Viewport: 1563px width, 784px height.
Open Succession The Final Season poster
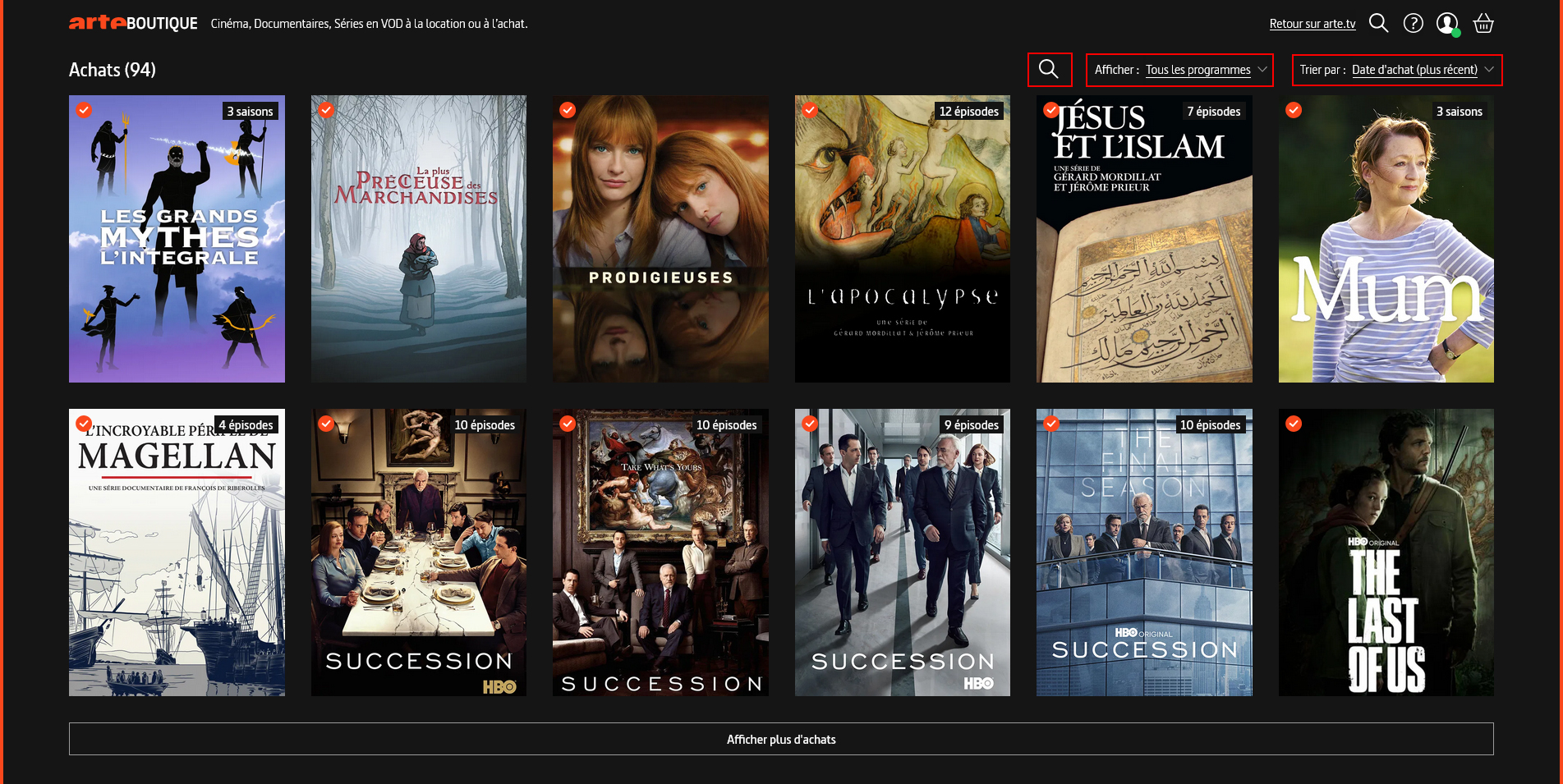[x=1144, y=552]
